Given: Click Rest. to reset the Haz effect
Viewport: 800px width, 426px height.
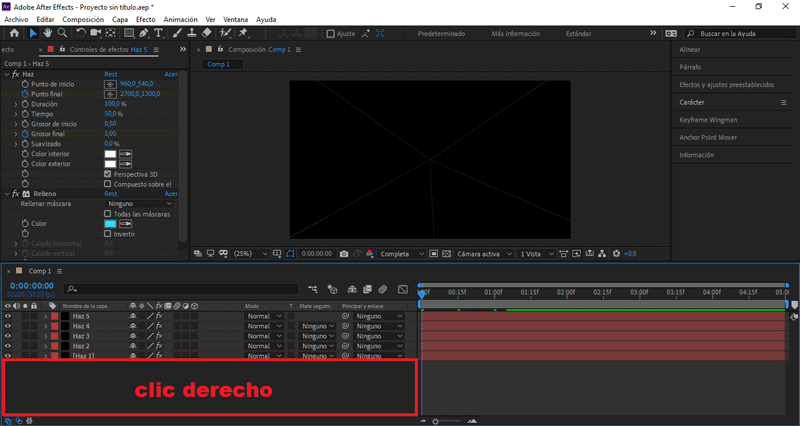Looking at the screenshot, I should pyautogui.click(x=112, y=74).
